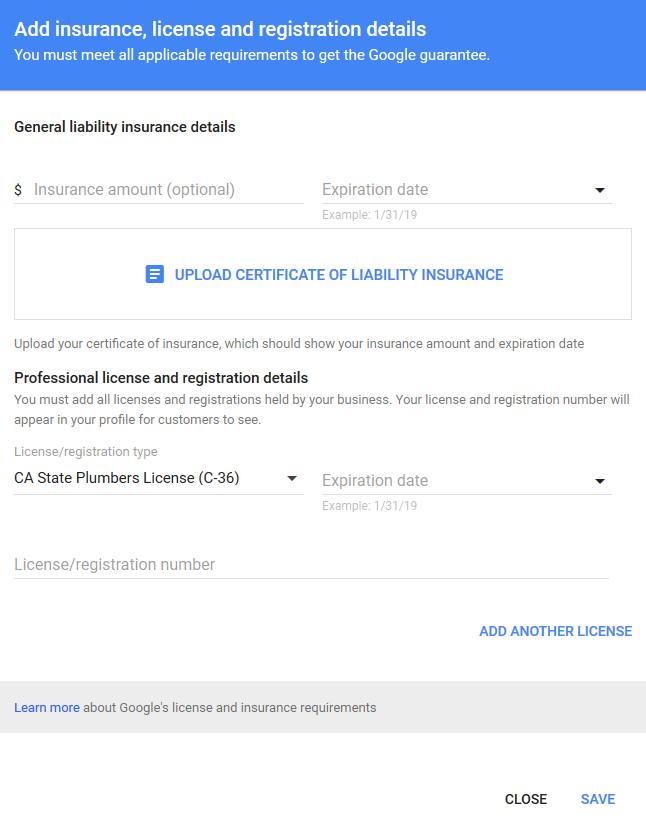This screenshot has height=818, width=646.
Task: Open the Learn more link
Action: click(47, 707)
